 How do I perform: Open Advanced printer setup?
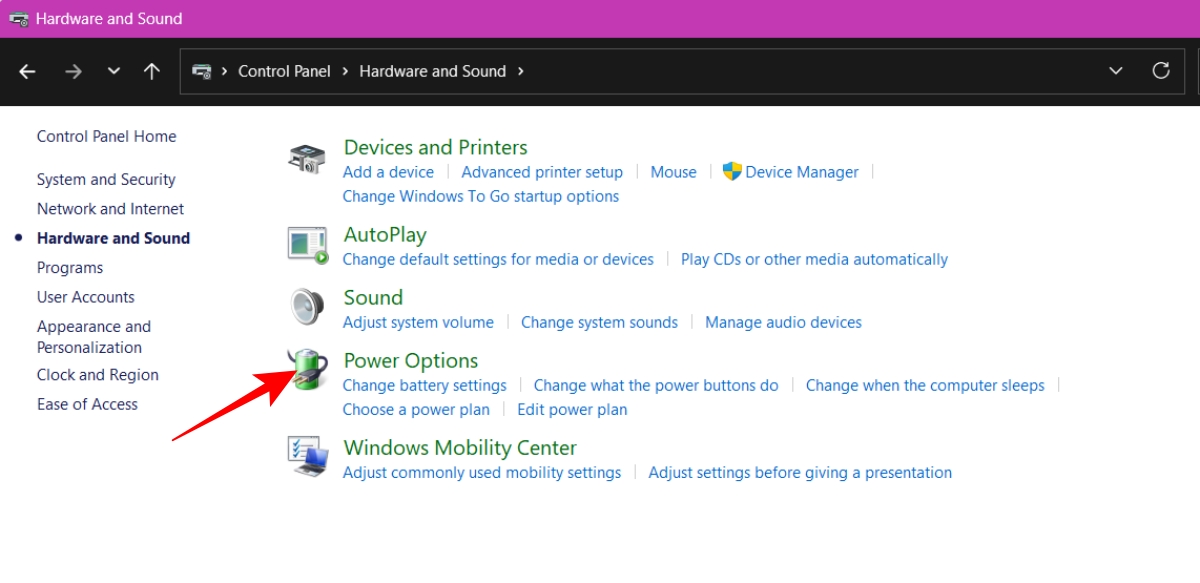(x=542, y=172)
